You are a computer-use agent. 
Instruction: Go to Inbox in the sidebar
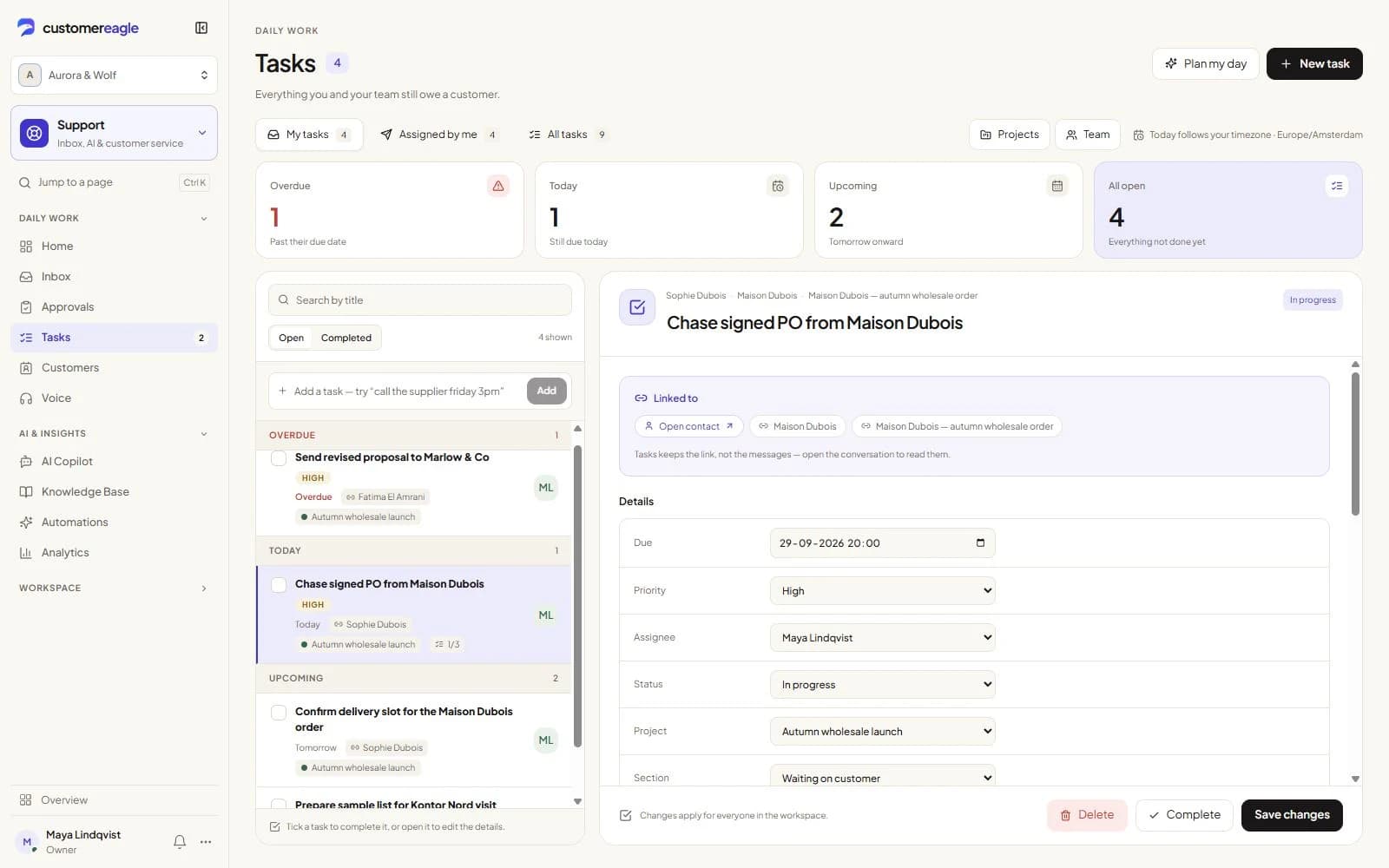(x=114, y=277)
